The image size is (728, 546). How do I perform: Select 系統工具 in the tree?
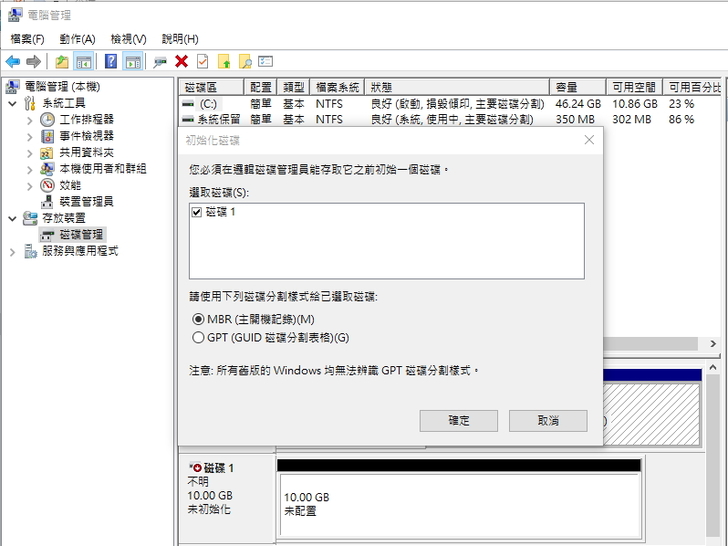64,103
